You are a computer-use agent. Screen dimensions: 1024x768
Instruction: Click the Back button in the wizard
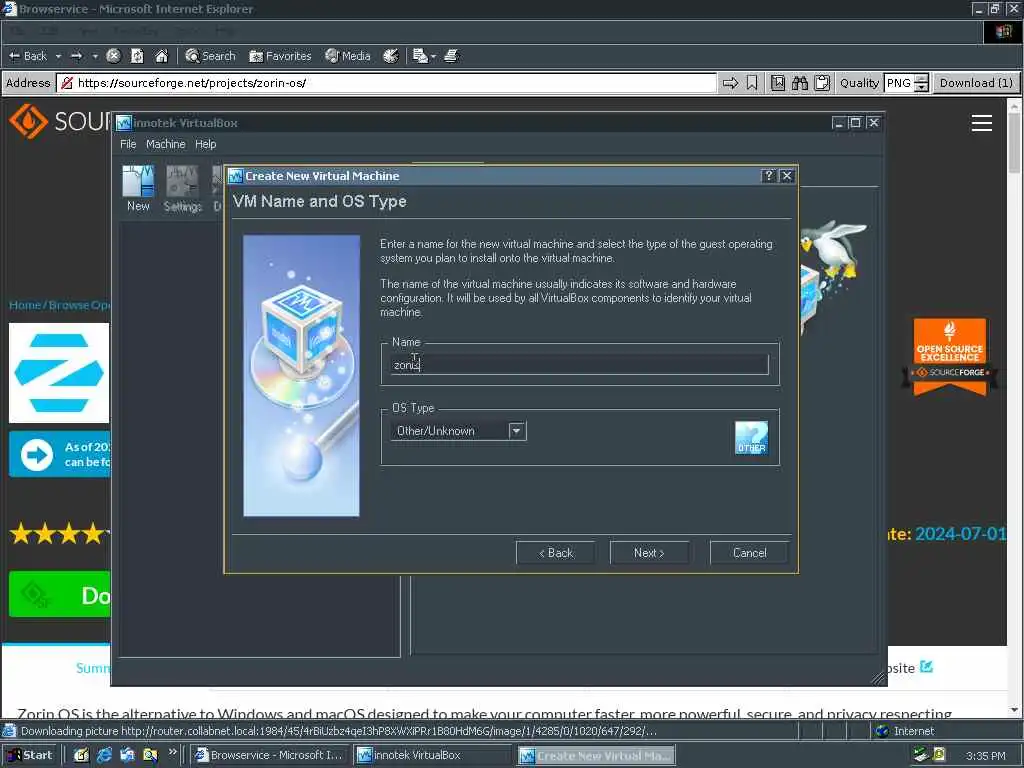pyautogui.click(x=555, y=552)
